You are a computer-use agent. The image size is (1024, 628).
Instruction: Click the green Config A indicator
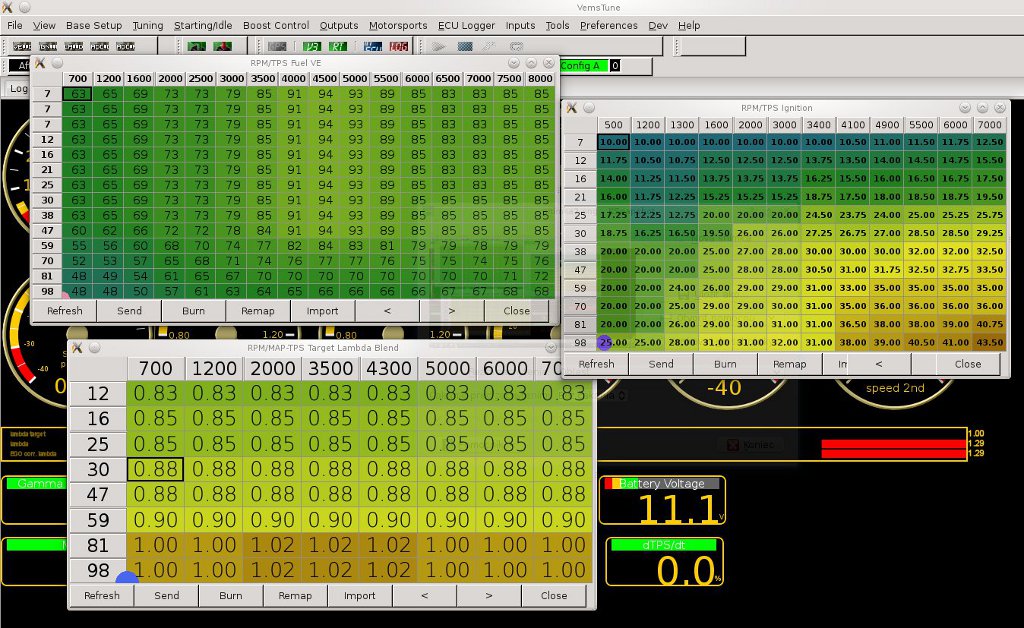(x=583, y=66)
